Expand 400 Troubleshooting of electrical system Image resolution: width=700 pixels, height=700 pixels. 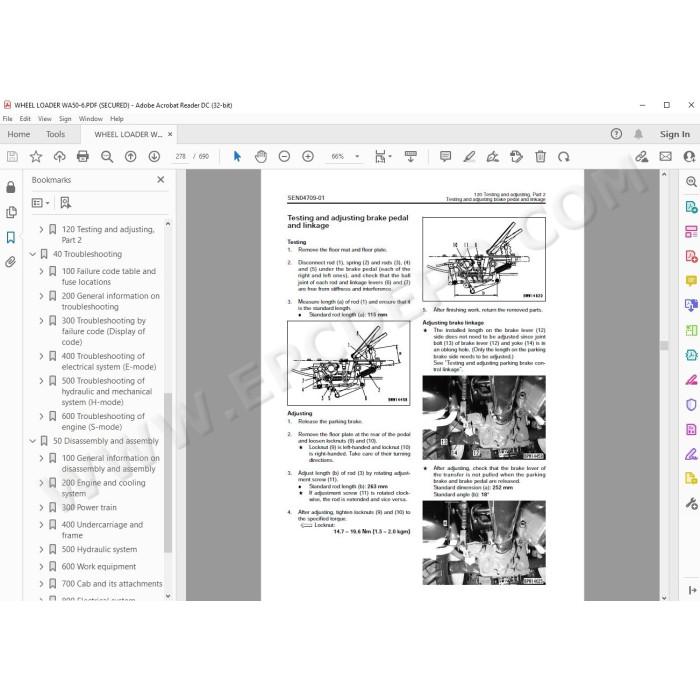41,356
